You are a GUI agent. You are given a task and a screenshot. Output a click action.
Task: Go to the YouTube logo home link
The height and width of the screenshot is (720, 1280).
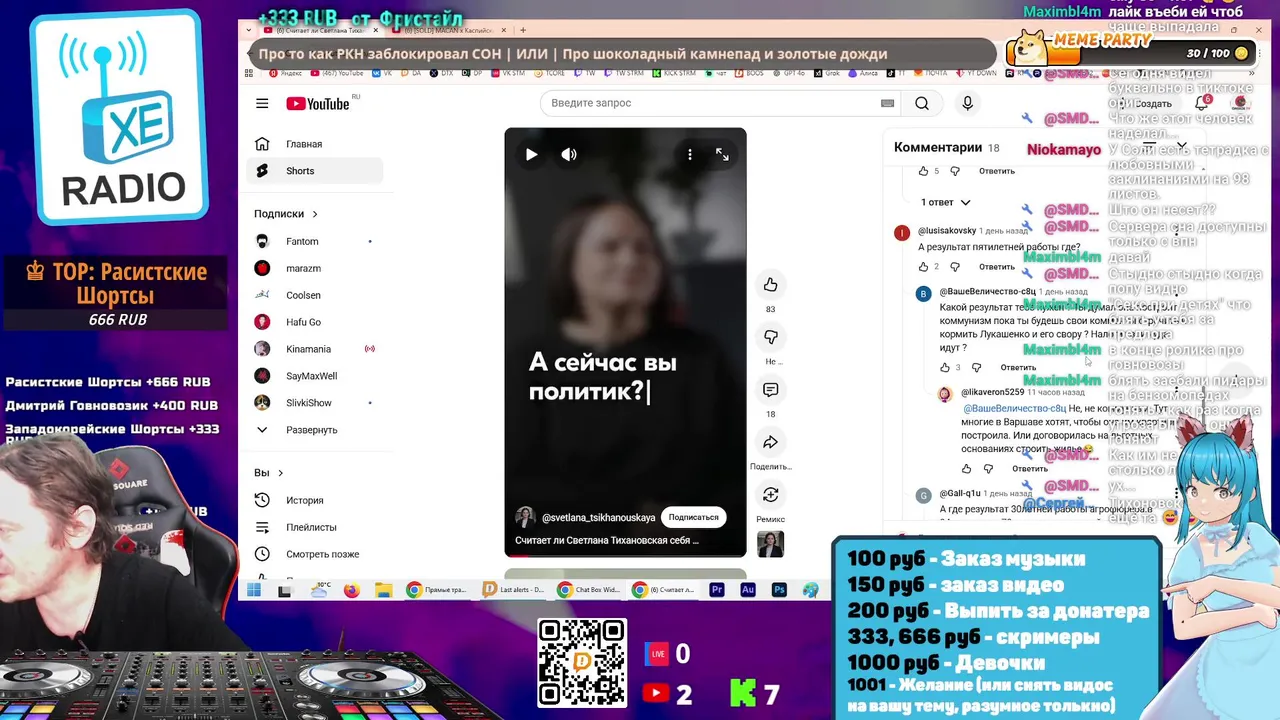click(x=318, y=104)
